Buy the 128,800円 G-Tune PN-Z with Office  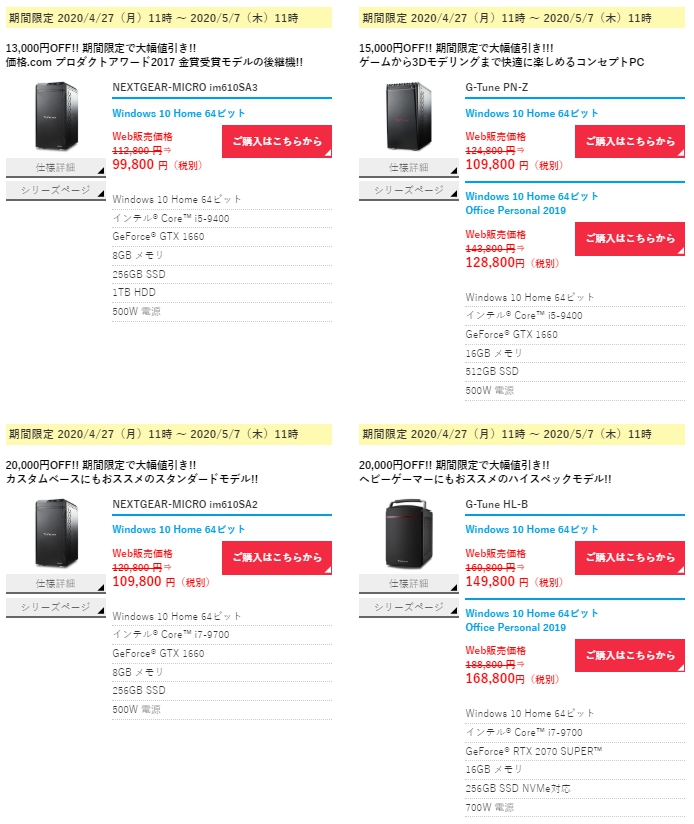tap(630, 239)
